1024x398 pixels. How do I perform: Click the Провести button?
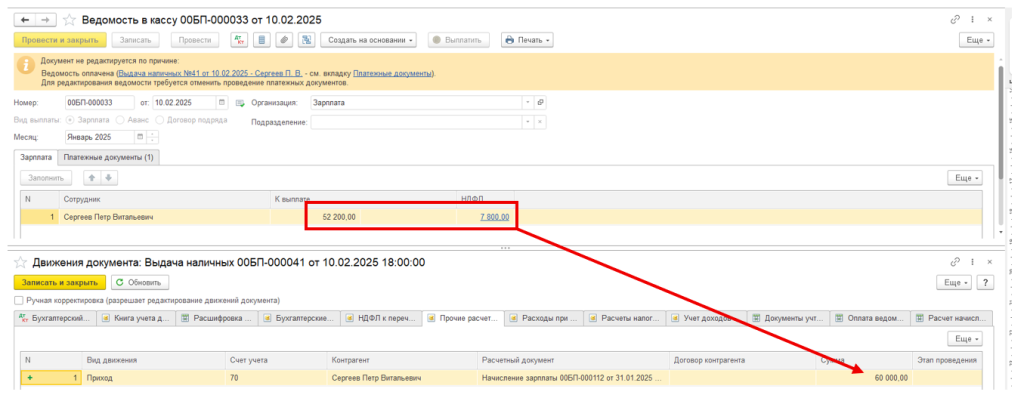(x=195, y=40)
